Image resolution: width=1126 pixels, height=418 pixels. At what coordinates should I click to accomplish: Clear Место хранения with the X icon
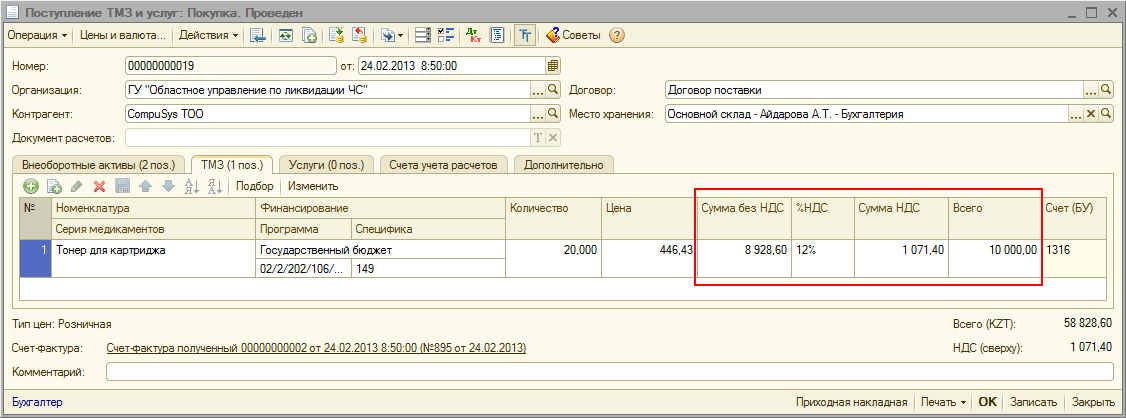click(x=1091, y=114)
